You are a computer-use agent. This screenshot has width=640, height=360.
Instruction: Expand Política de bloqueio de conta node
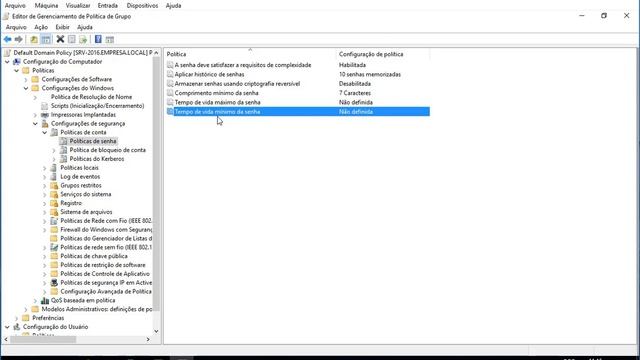[54, 150]
